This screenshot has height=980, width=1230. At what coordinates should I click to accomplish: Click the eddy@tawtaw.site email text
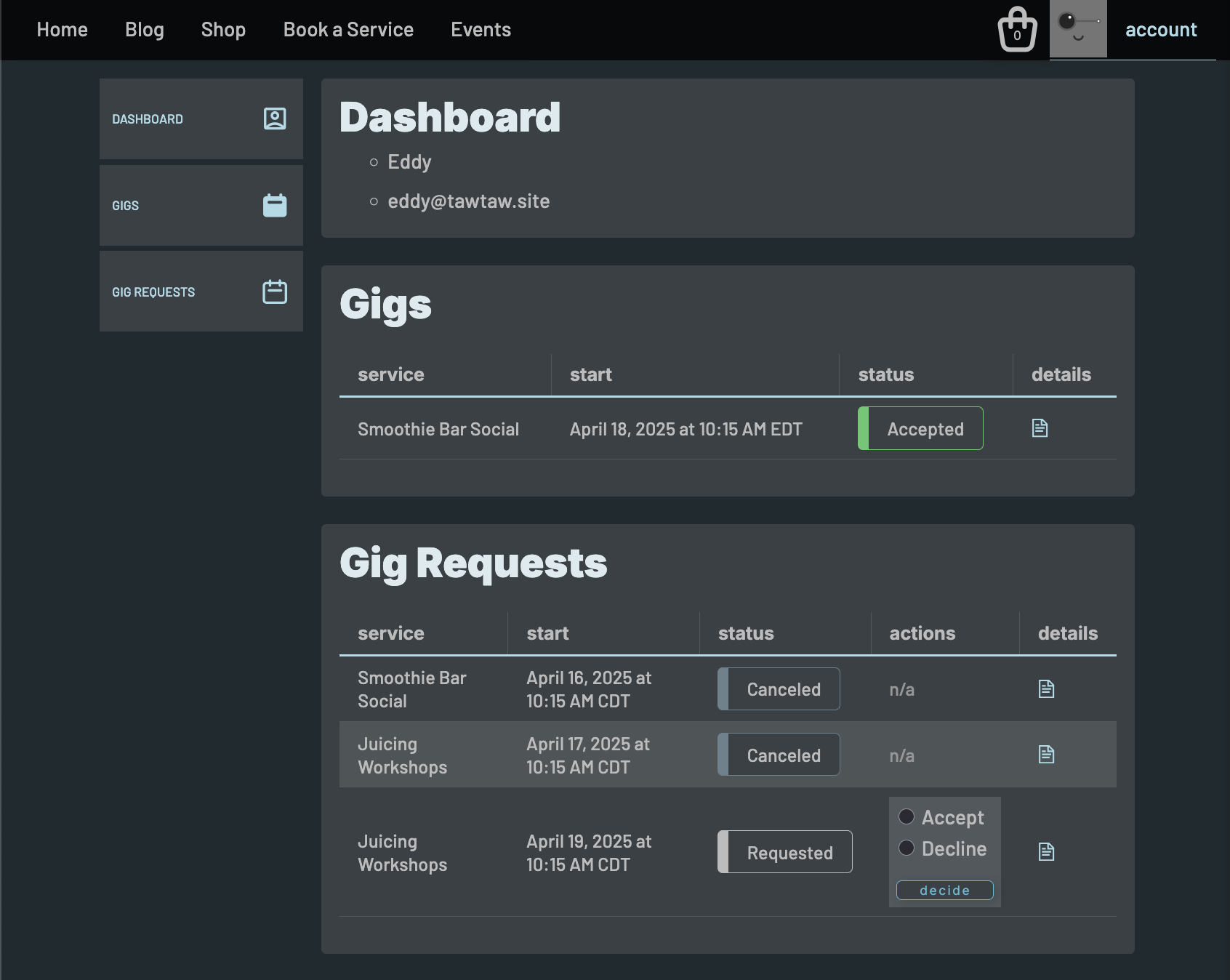[469, 201]
